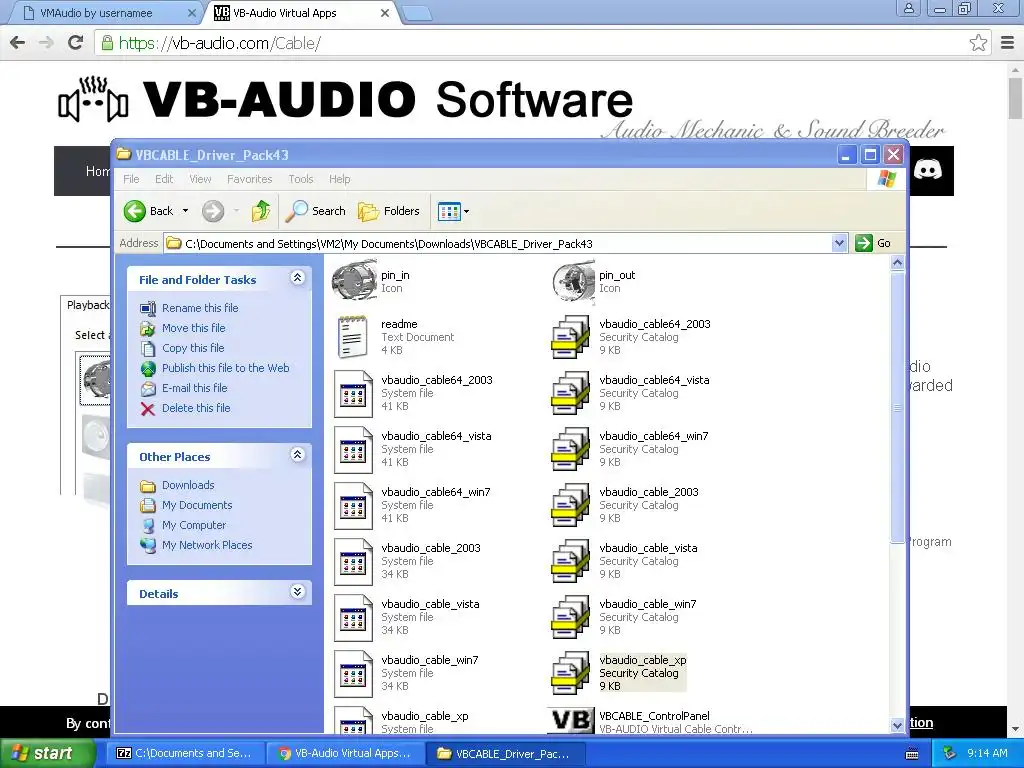Click the Go button beside address bar
The width and height of the screenshot is (1024, 768).
[873, 244]
